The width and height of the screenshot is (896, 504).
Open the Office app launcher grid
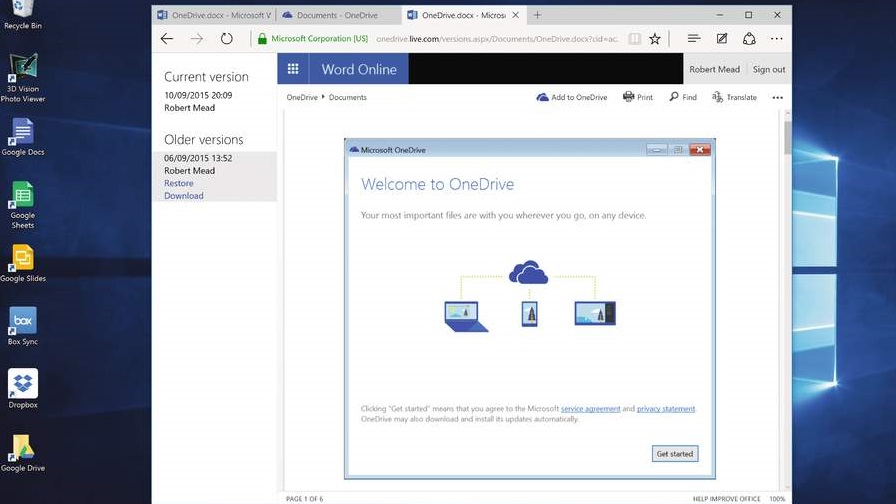[293, 69]
